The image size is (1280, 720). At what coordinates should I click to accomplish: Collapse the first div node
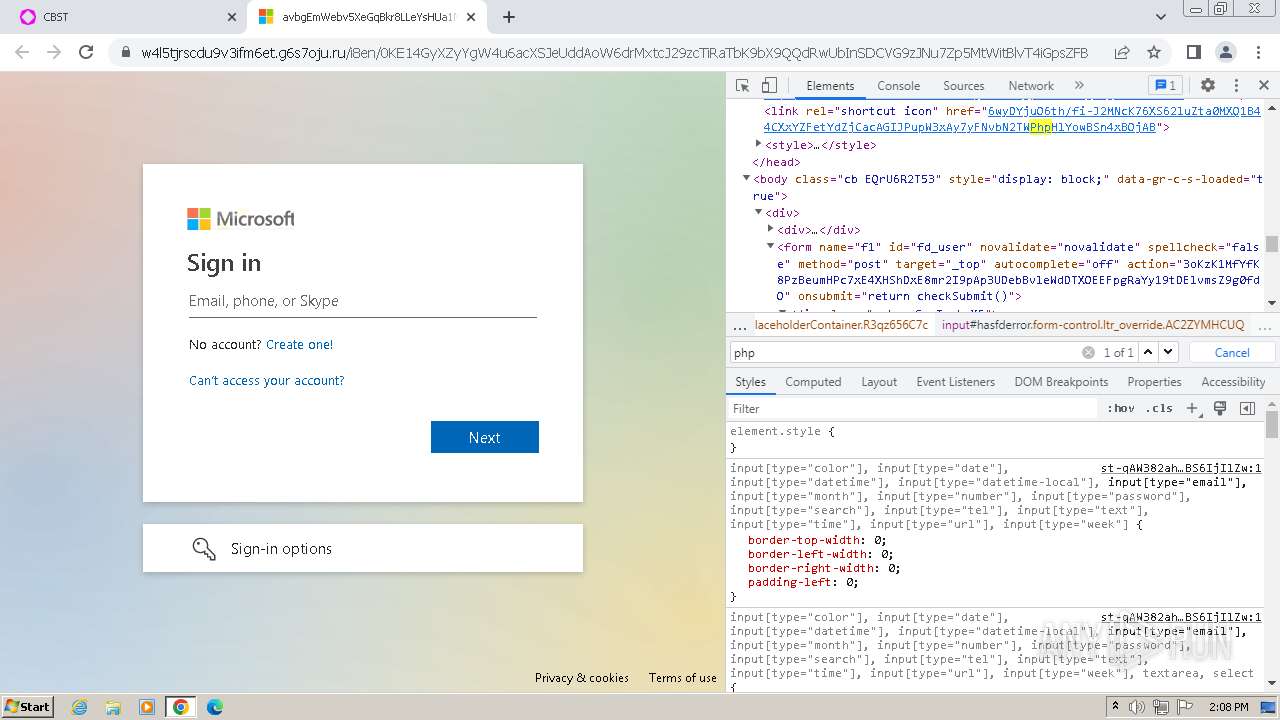coord(758,212)
